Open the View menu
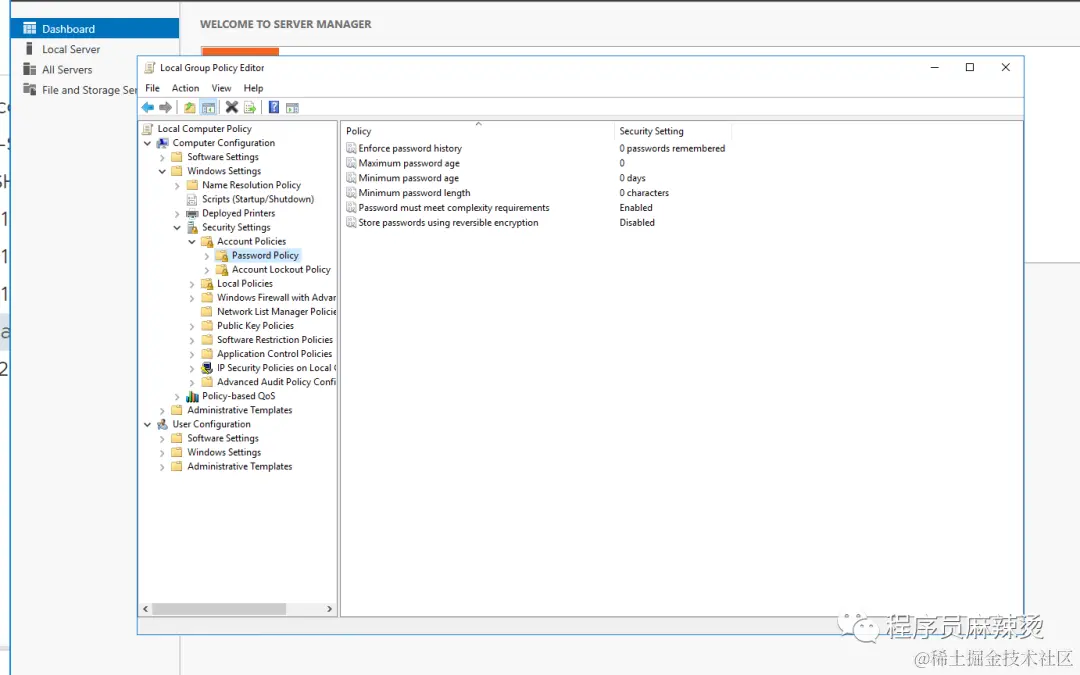The width and height of the screenshot is (1080, 675). (221, 88)
